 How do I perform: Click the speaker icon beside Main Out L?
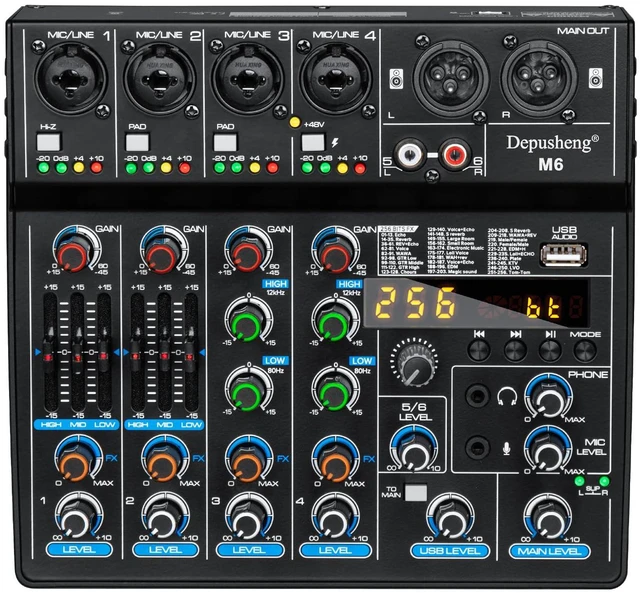(x=396, y=79)
